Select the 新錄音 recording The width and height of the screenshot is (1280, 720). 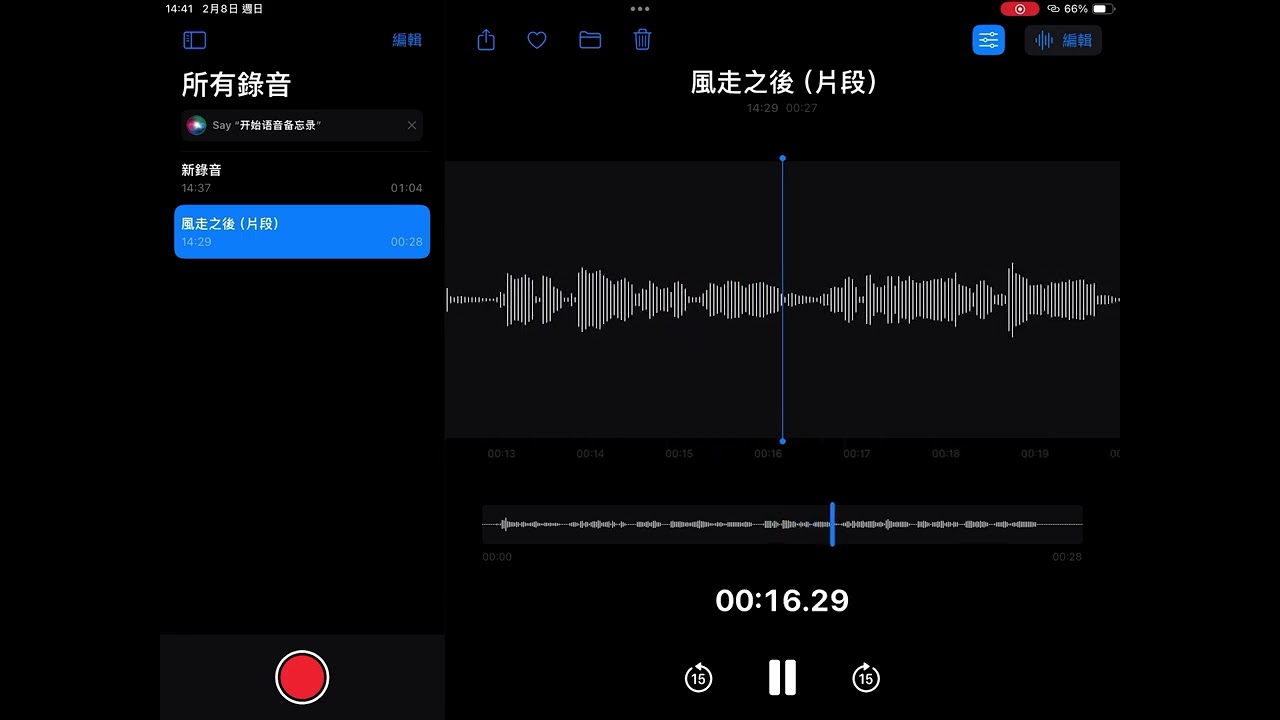point(302,178)
